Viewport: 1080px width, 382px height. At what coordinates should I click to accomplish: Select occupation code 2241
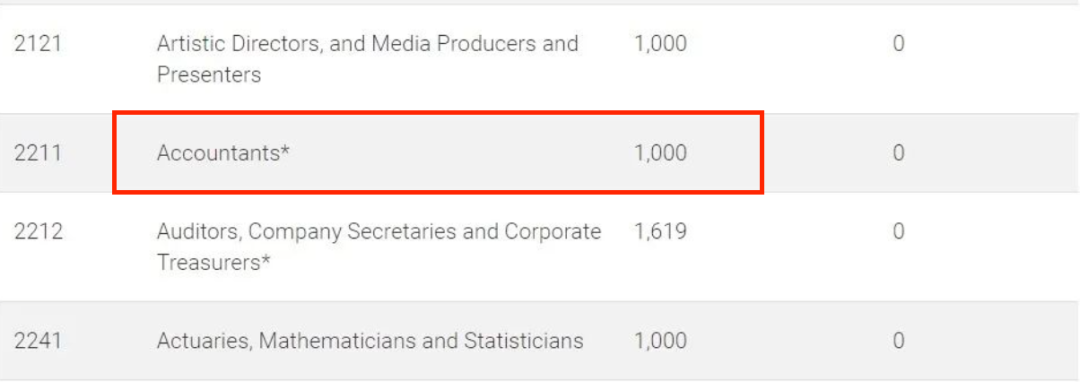(37, 341)
